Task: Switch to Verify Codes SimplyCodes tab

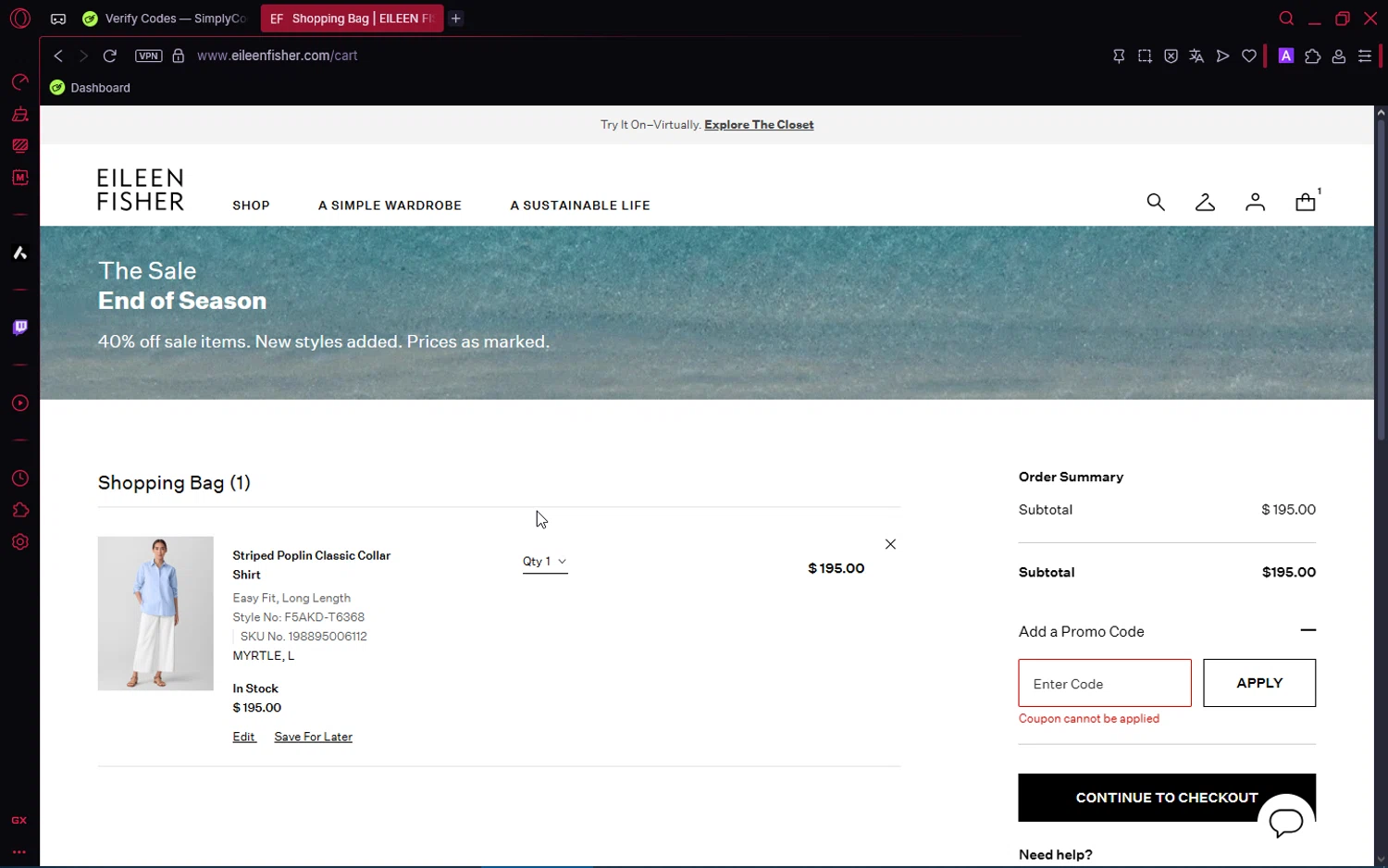Action: click(x=165, y=19)
